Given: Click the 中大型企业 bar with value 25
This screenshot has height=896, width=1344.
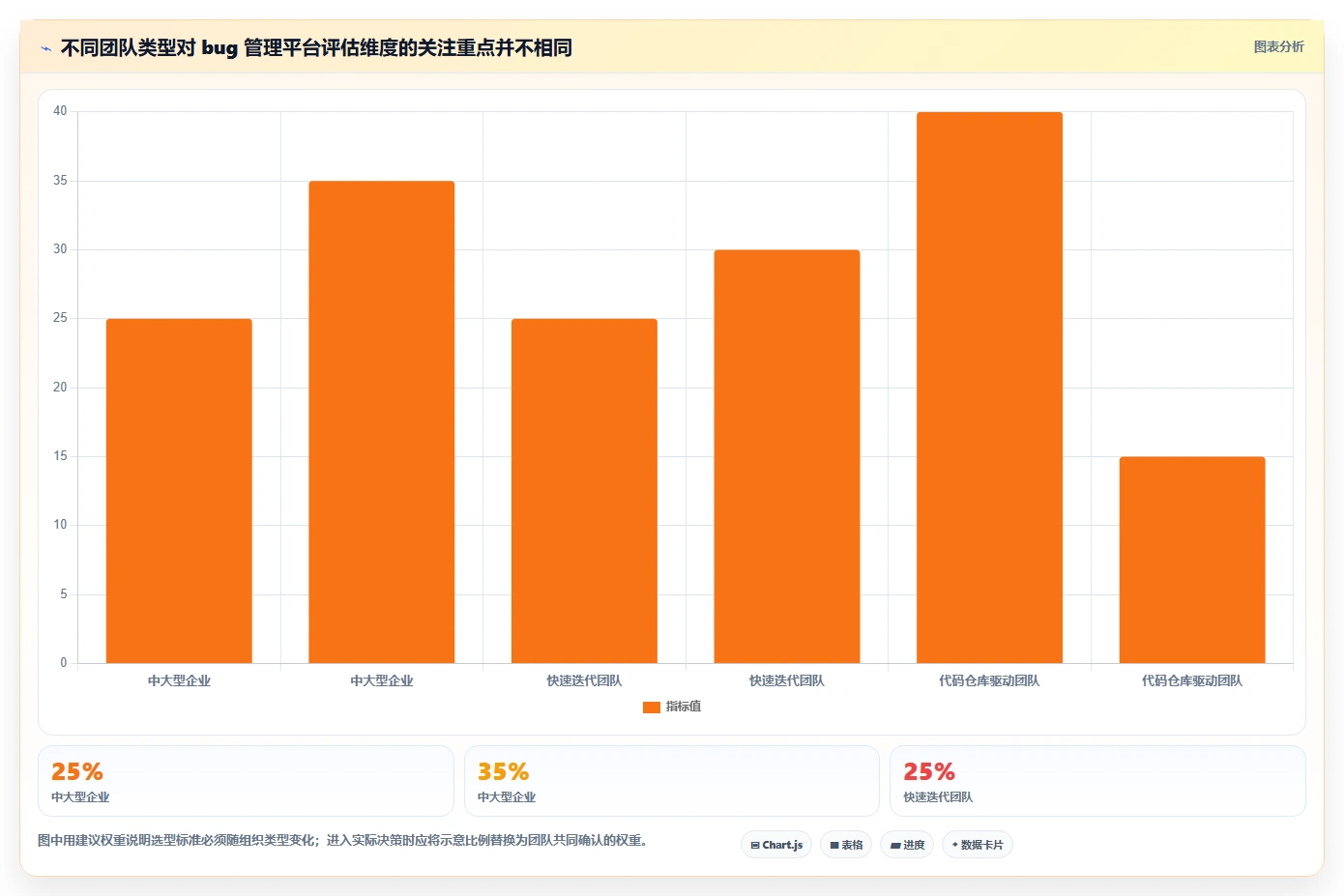Looking at the screenshot, I should 179,491.
